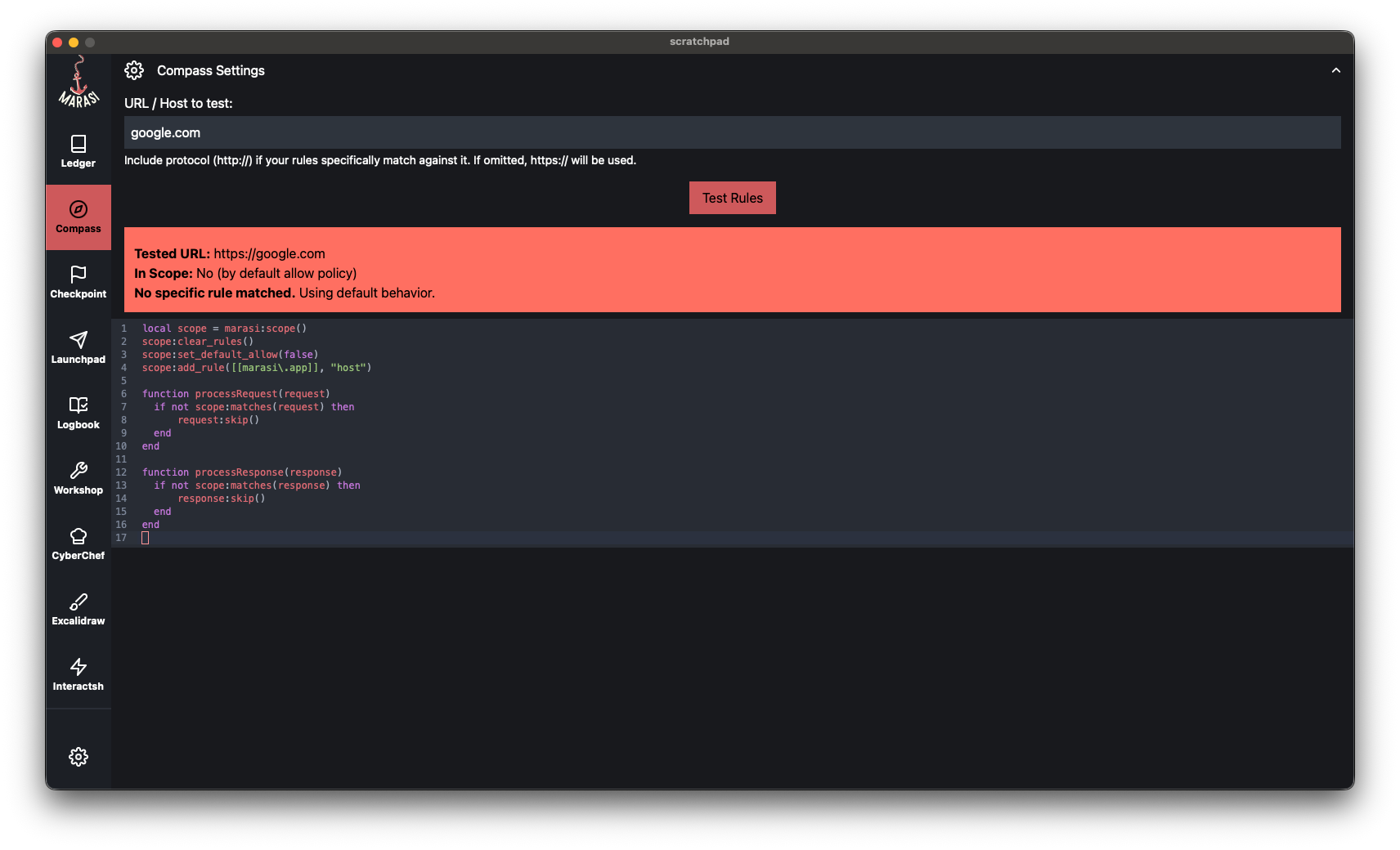Viewport: 1400px width, 850px height.
Task: Click the Compass Settings gear icon
Action: coord(134,70)
